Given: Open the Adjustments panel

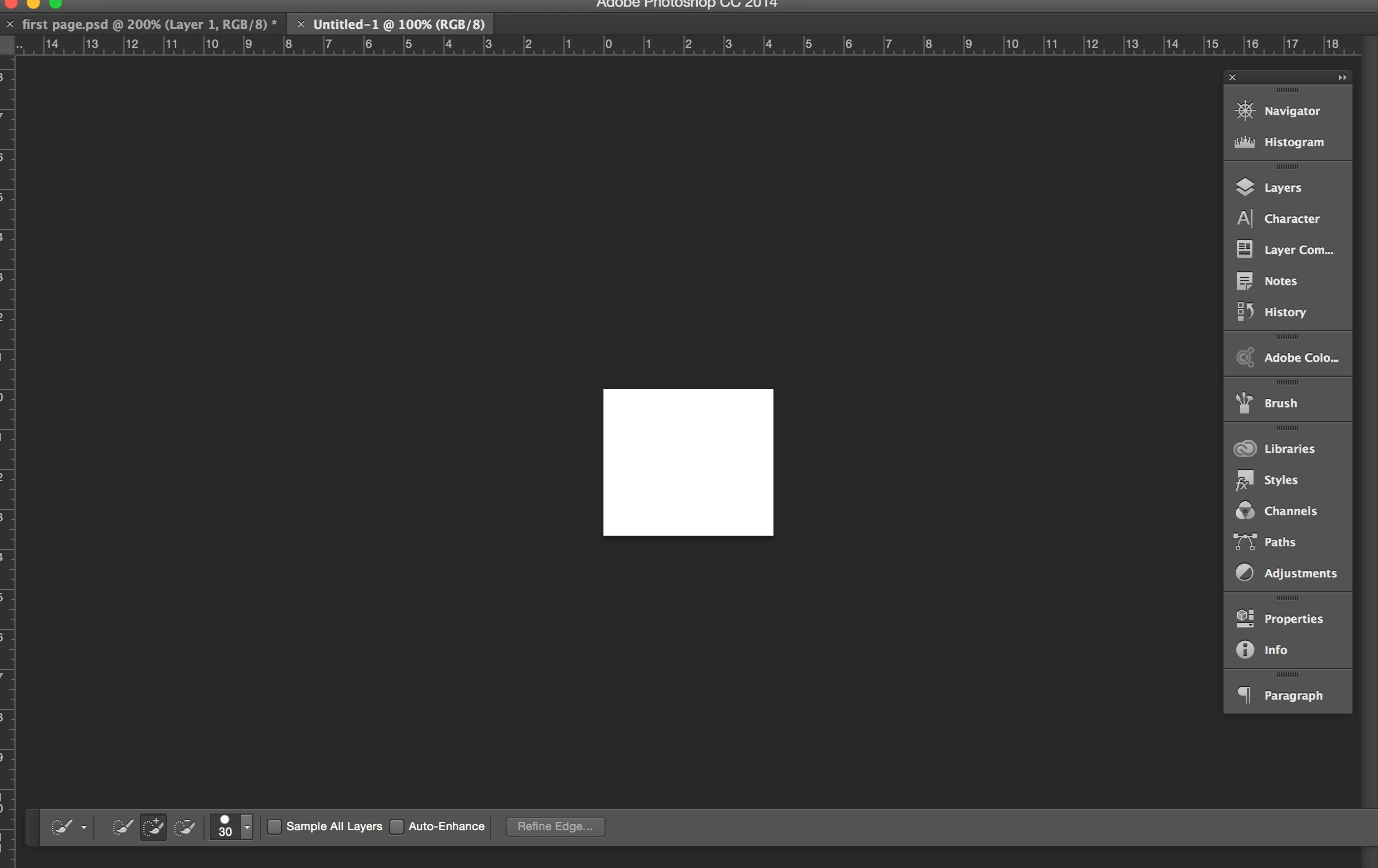Looking at the screenshot, I should [1300, 573].
